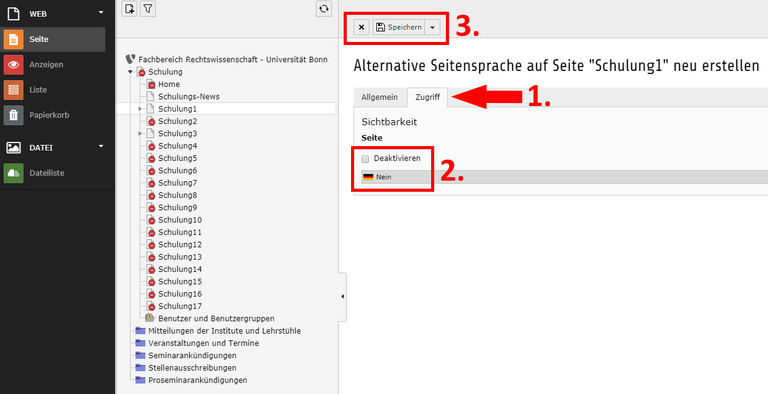The height and width of the screenshot is (394, 768).
Task: Collapse page tree panel with side arrow
Action: click(342, 296)
